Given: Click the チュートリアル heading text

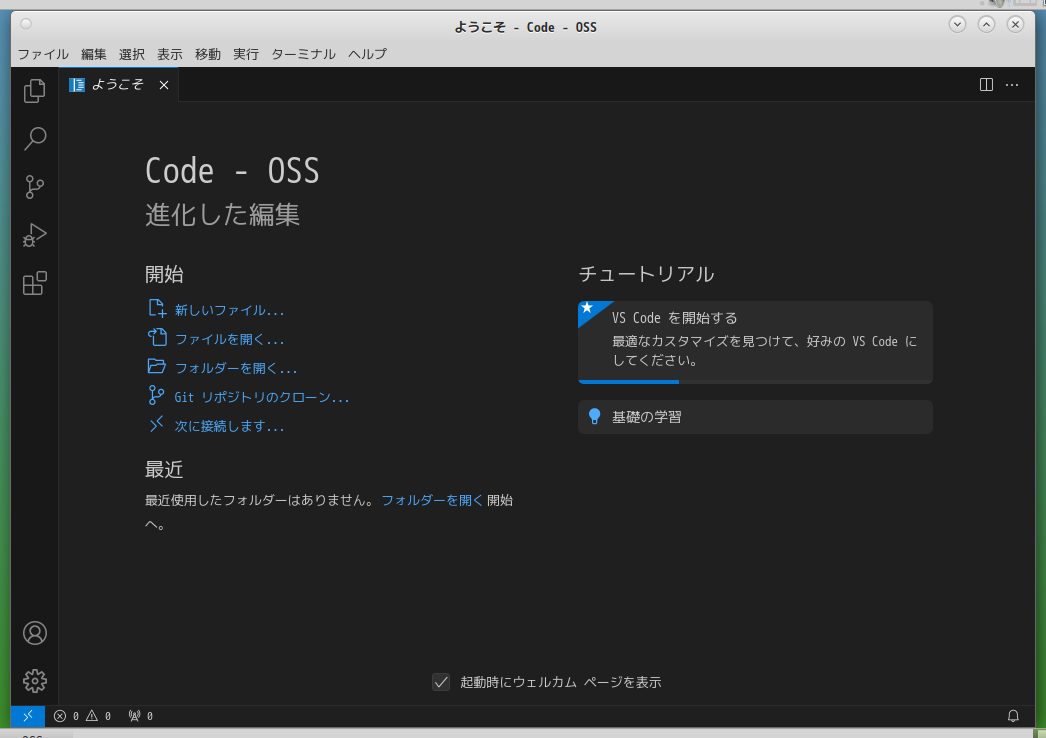Looking at the screenshot, I should 646,274.
